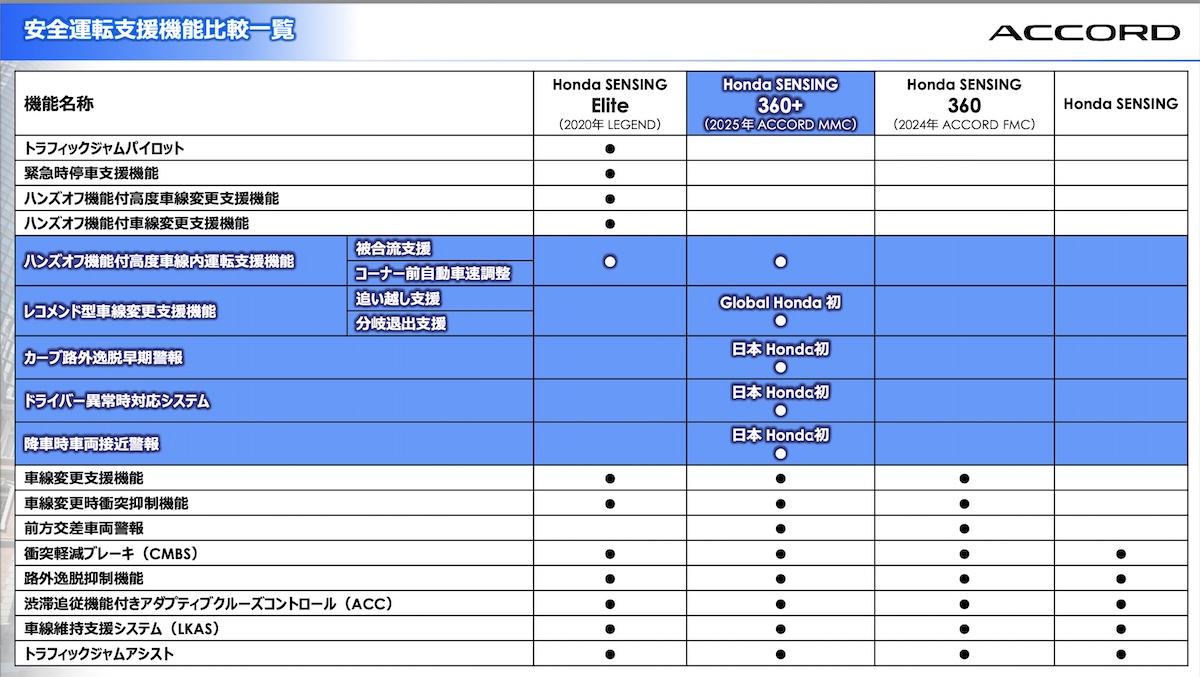The image size is (1200, 677).
Task: Click the Elite dot for 車線維持支援システム（LKAS）
Action: point(610,629)
